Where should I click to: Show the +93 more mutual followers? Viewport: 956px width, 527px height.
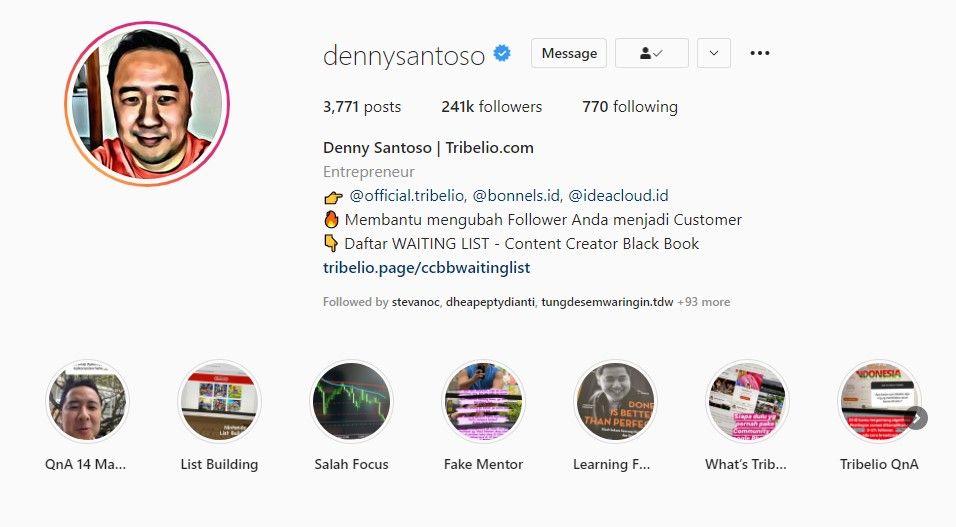[704, 302]
